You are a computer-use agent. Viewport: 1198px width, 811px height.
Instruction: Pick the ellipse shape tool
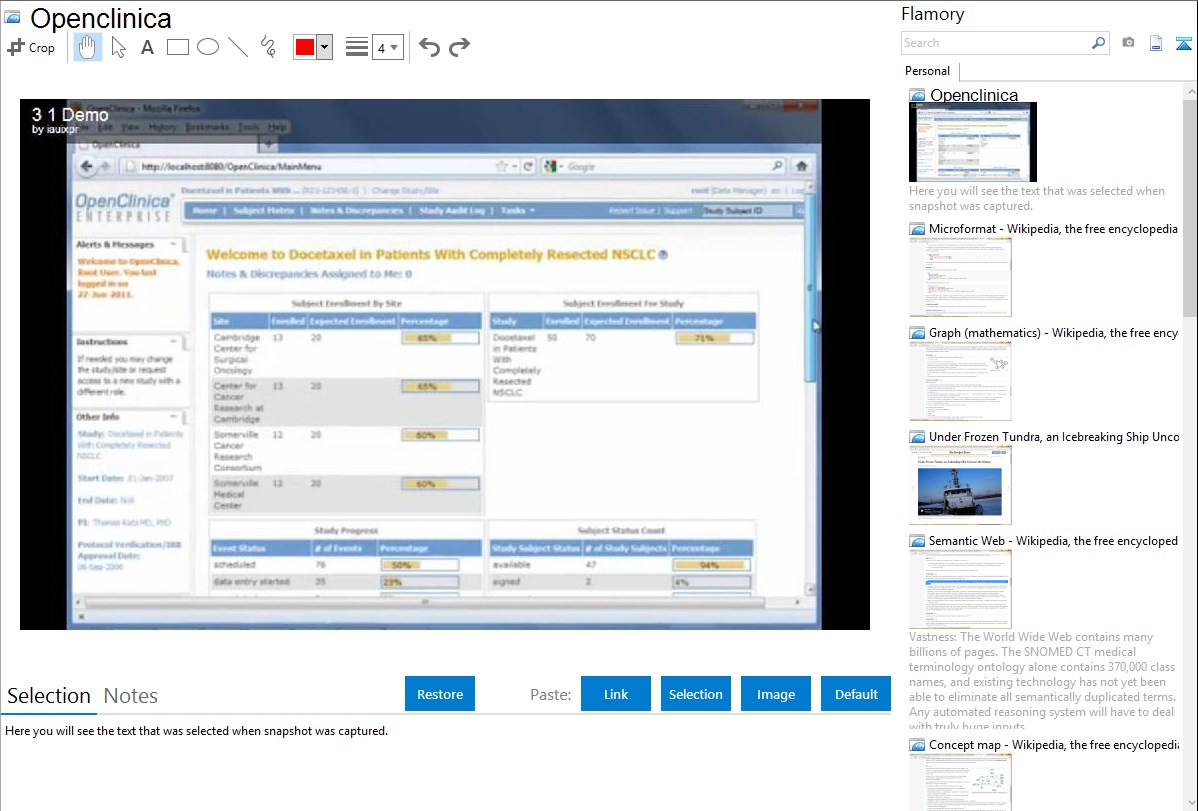tap(208, 47)
